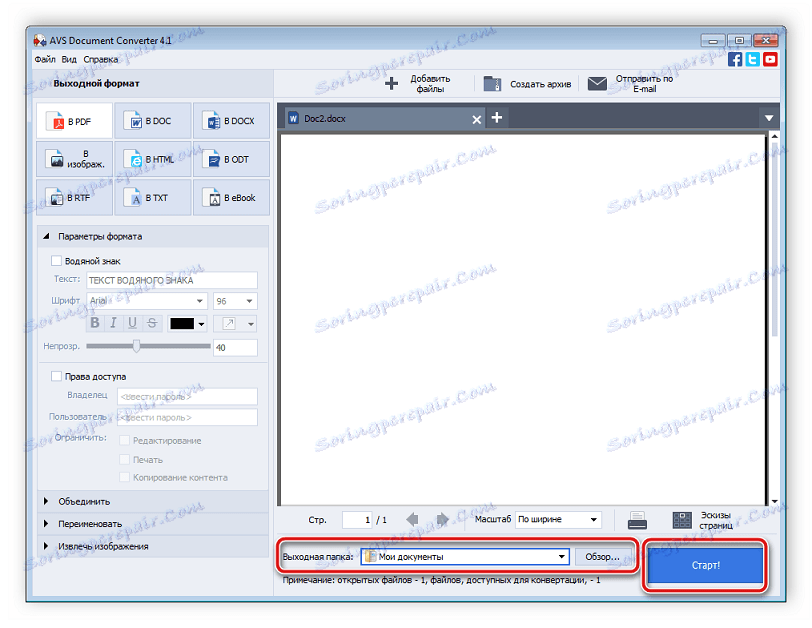Viewport: 812px width, 628px height.
Task: Click the Page Thumbnails label
Action: (x=716, y=520)
